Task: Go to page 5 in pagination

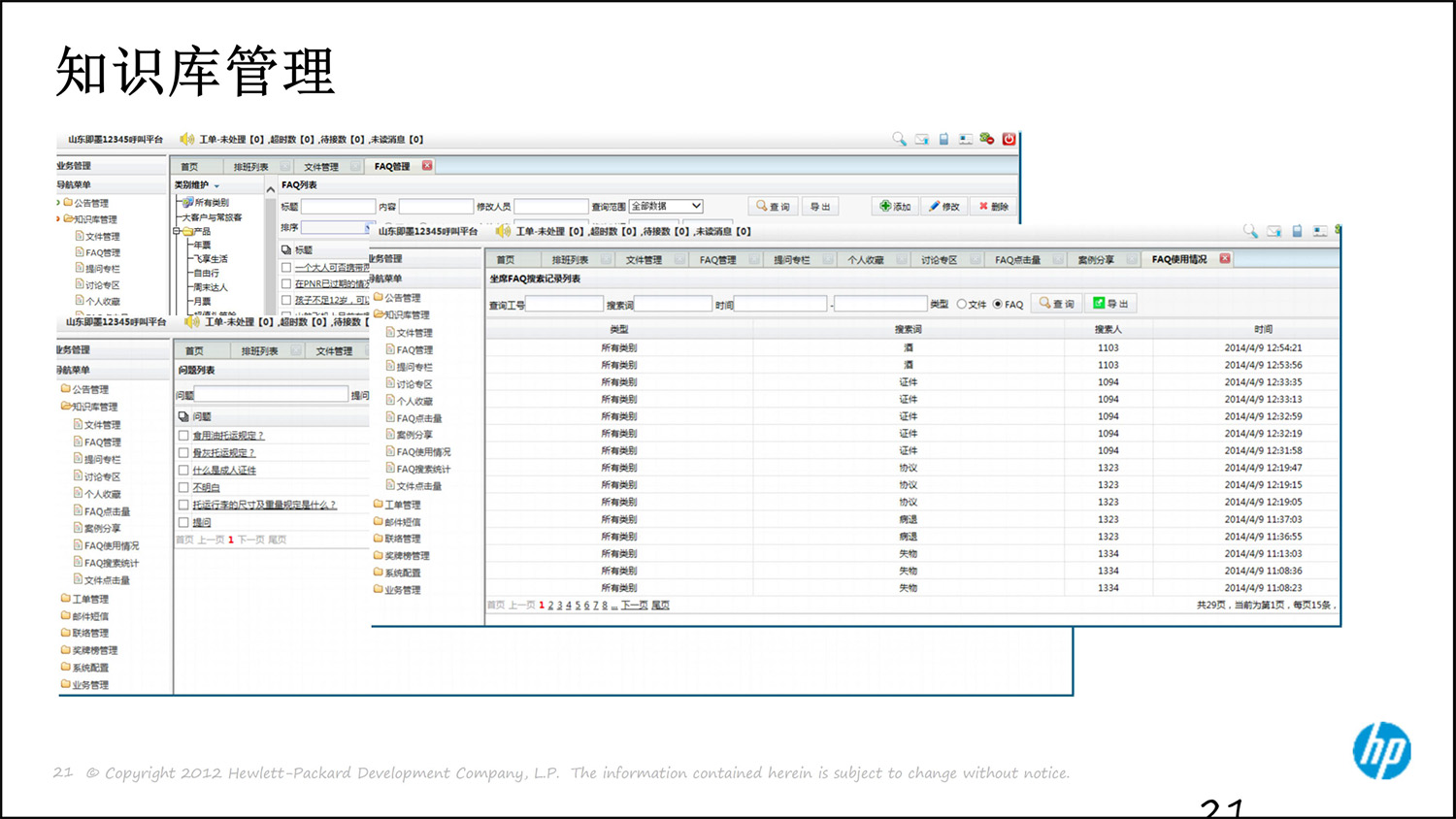Action: [578, 606]
